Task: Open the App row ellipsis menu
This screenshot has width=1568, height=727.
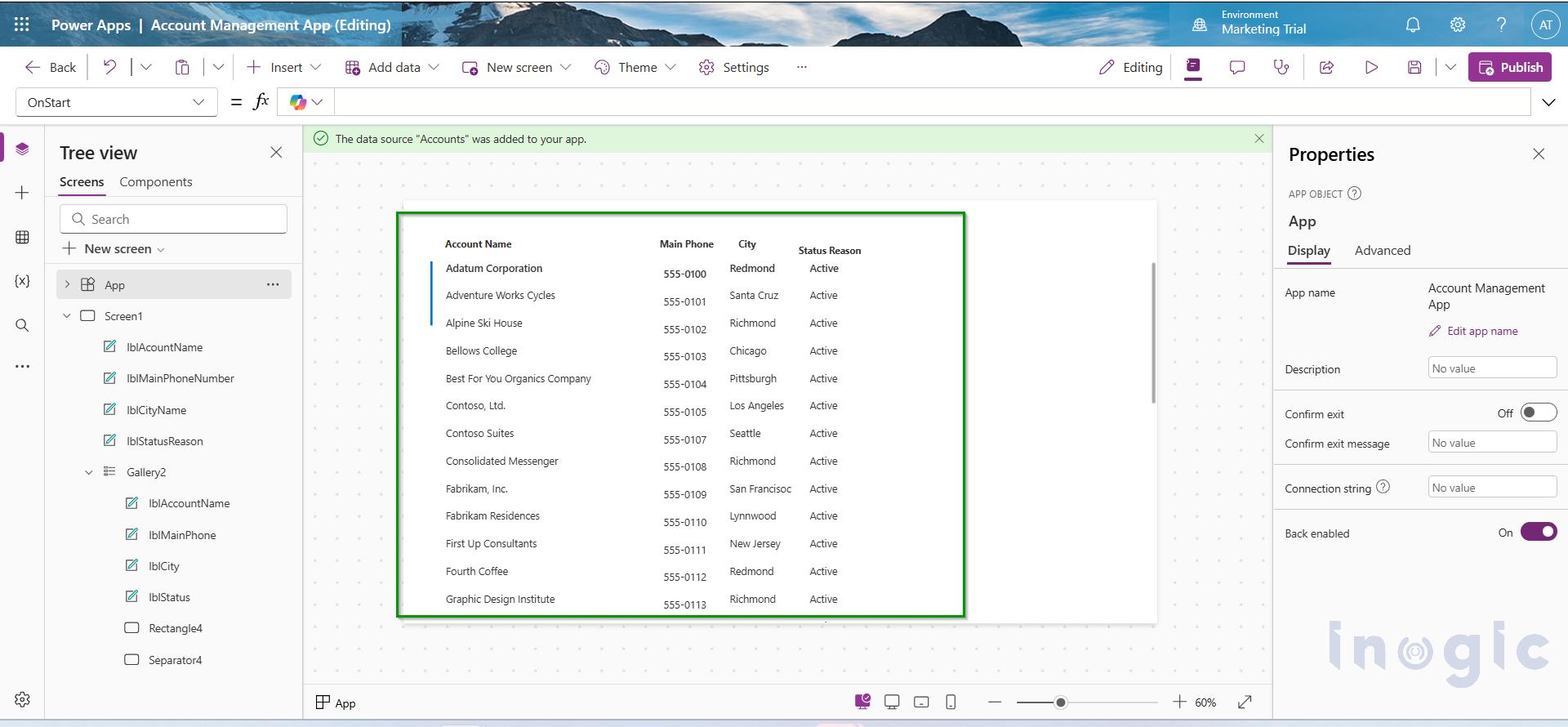Action: 273,284
